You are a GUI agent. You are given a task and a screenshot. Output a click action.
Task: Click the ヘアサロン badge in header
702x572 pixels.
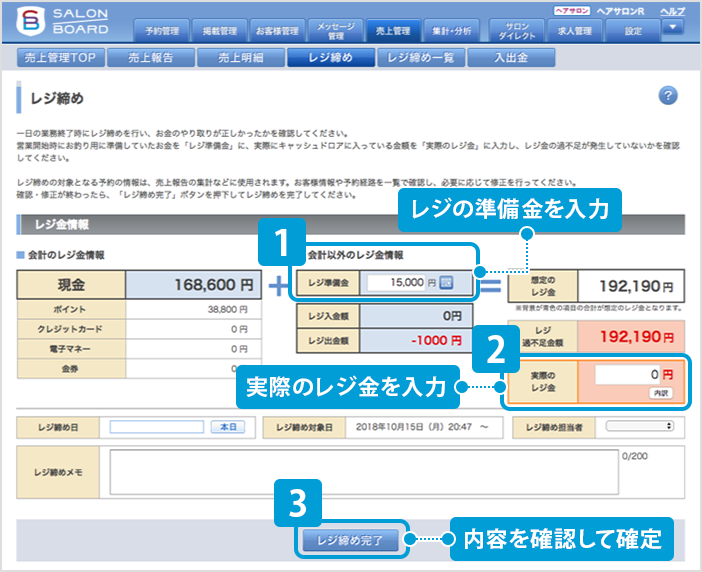click(572, 11)
